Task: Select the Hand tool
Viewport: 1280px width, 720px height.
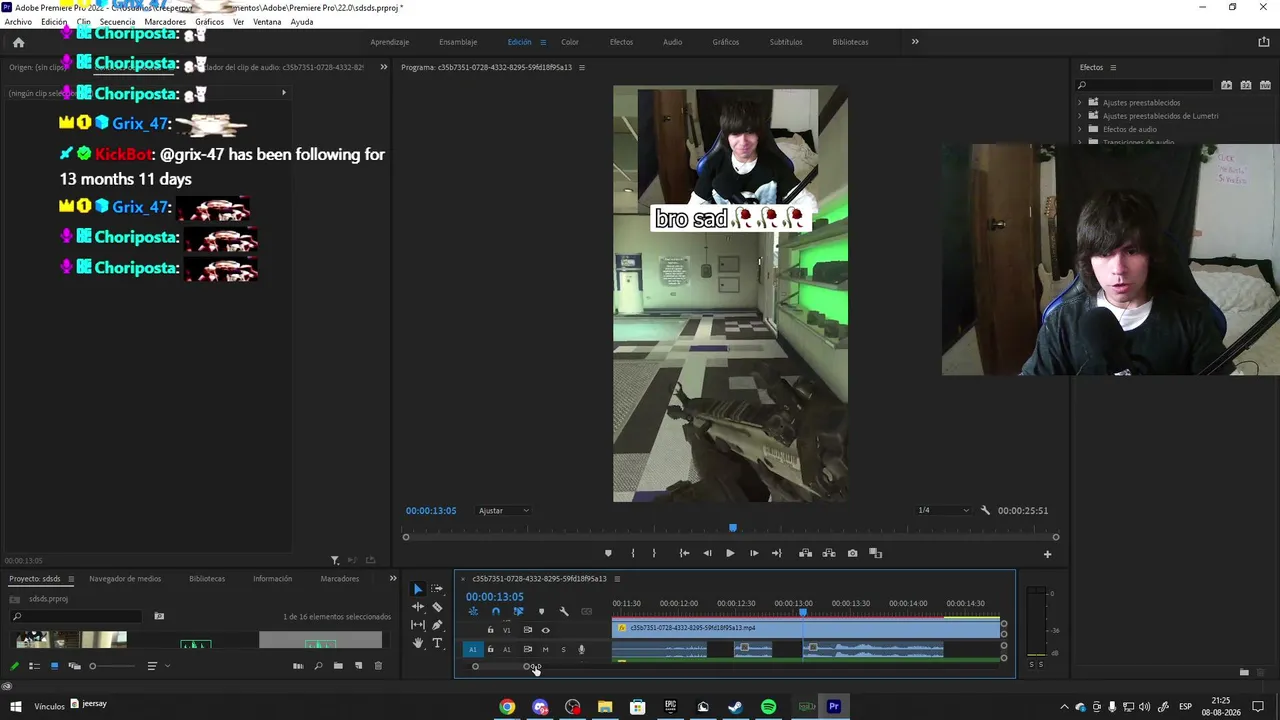Action: (x=418, y=643)
